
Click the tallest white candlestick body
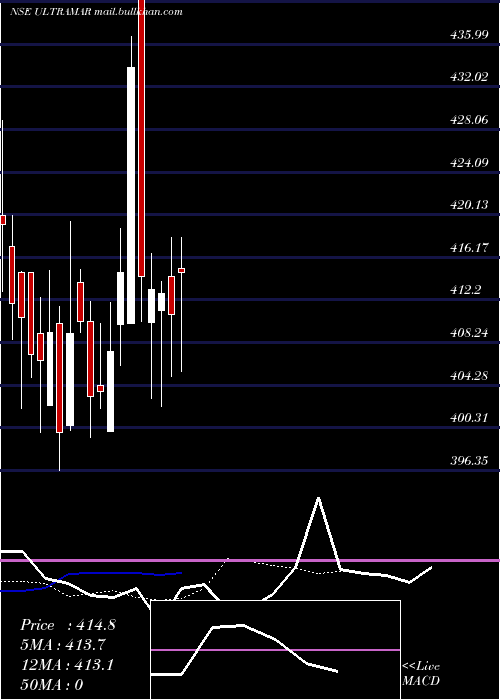[131, 196]
